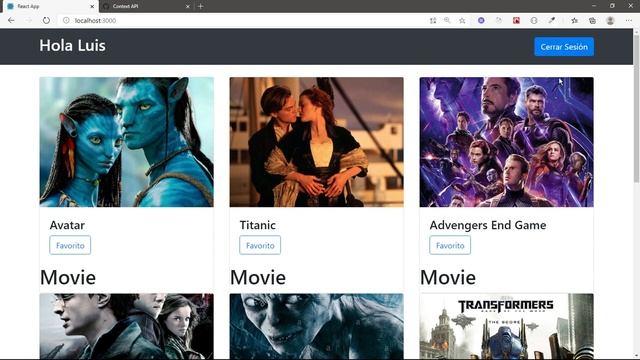This screenshot has width=640, height=360.
Task: Switch to the Context API tab
Action: click(x=146, y=7)
